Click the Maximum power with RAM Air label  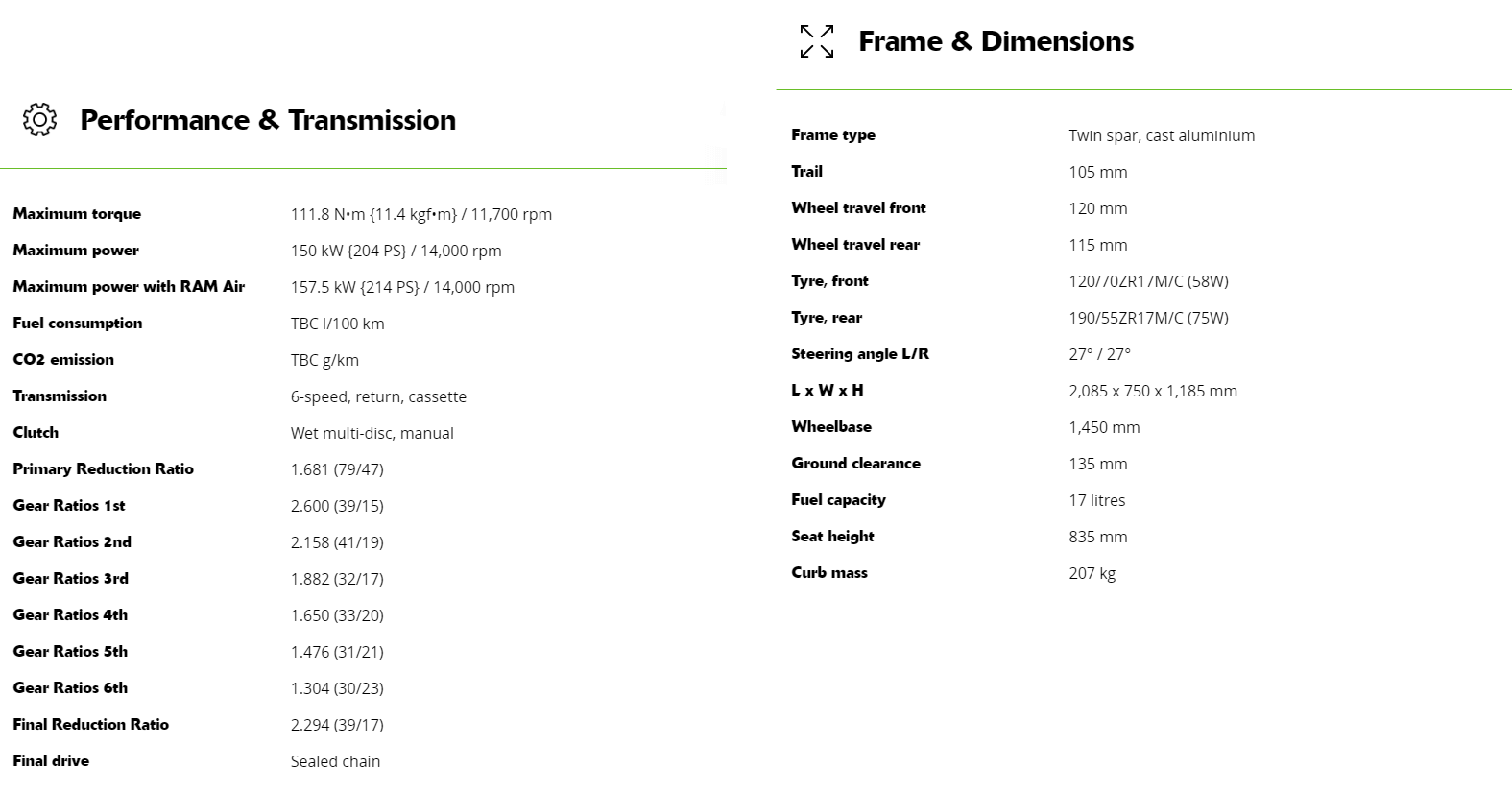129,287
